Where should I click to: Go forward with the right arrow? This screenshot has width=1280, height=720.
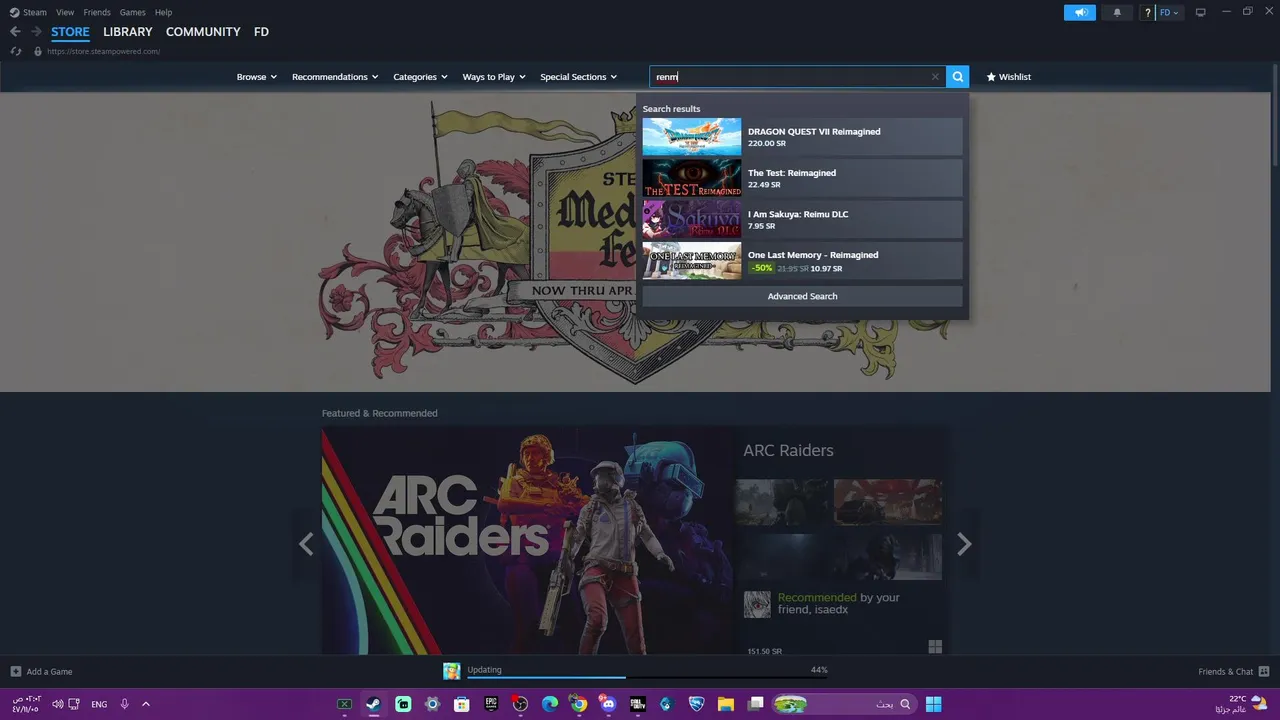point(36,32)
